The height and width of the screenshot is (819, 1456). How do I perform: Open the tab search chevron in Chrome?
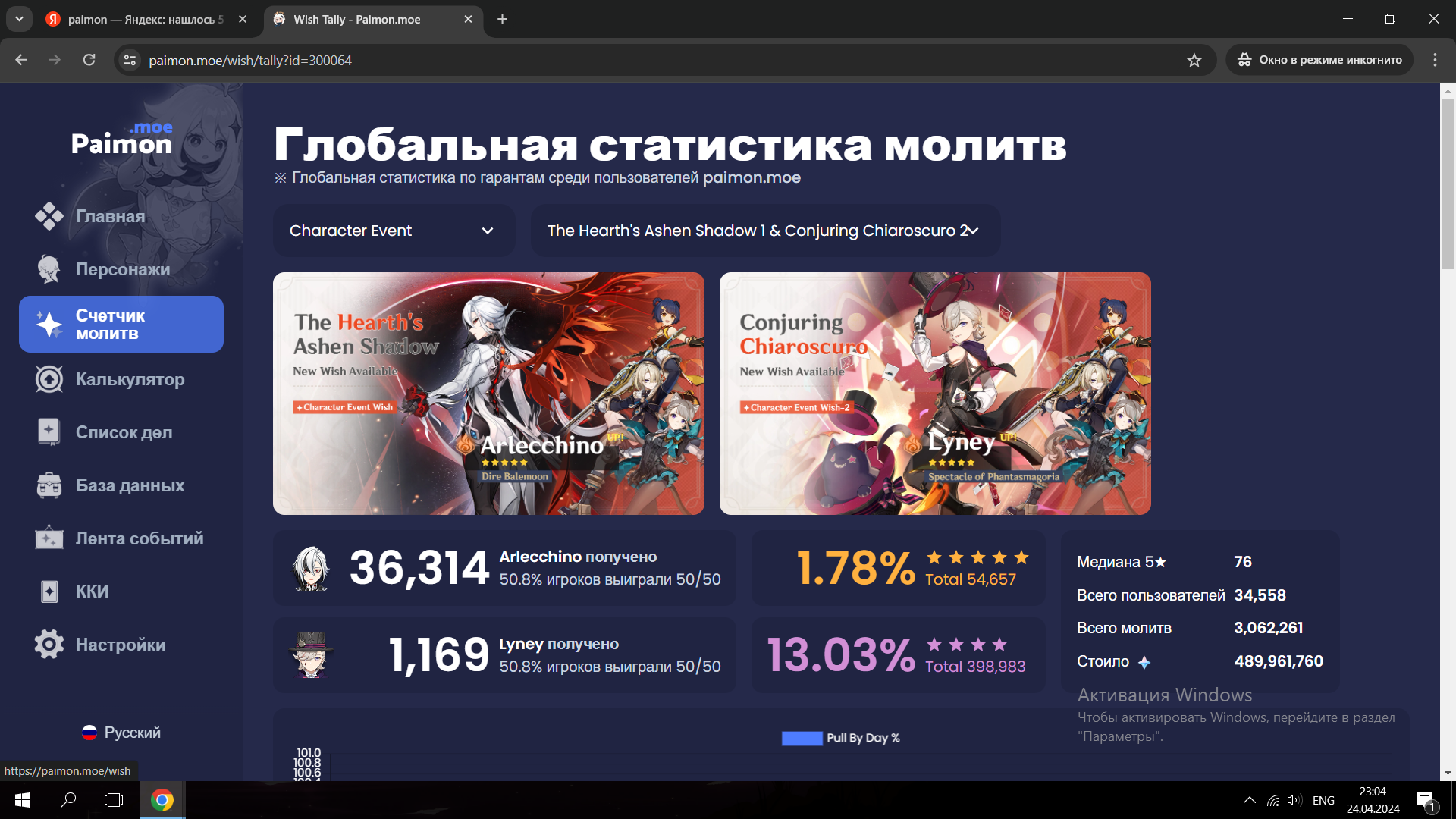(19, 19)
